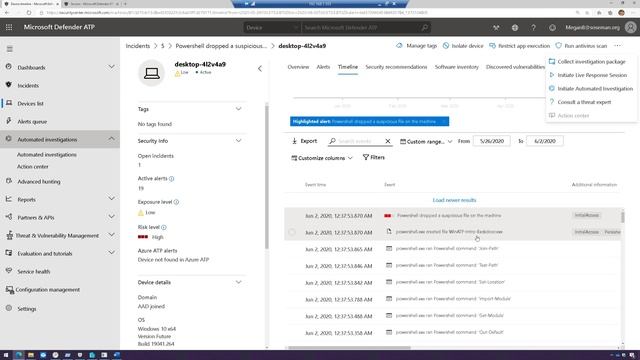Open the Device search scope dropdown
Screen dimensions: 640x360
tap(272, 27)
